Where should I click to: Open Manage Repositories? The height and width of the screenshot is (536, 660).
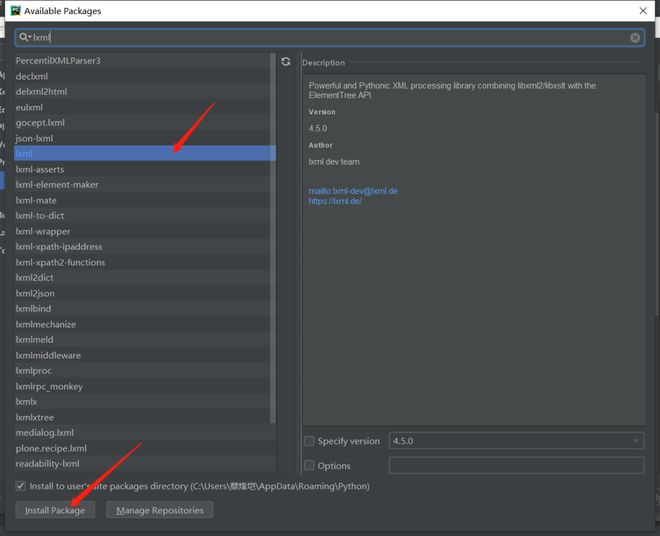point(159,510)
